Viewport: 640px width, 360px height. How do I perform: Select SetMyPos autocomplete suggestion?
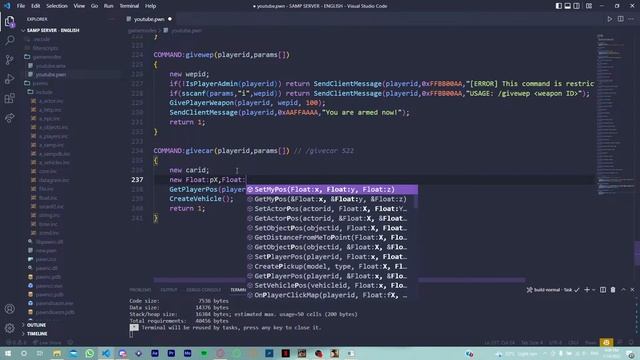click(x=332, y=189)
